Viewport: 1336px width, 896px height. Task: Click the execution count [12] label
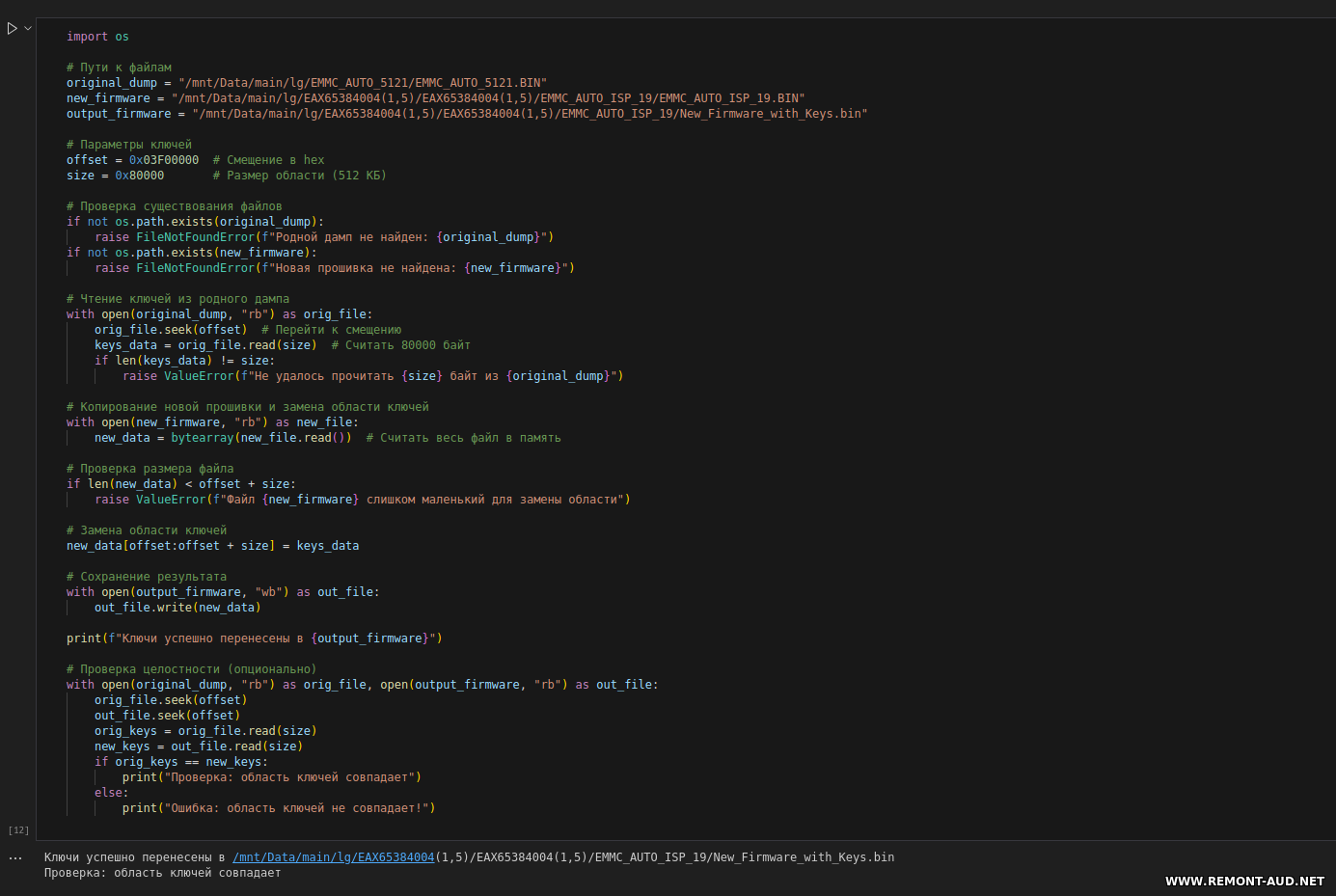tap(18, 830)
